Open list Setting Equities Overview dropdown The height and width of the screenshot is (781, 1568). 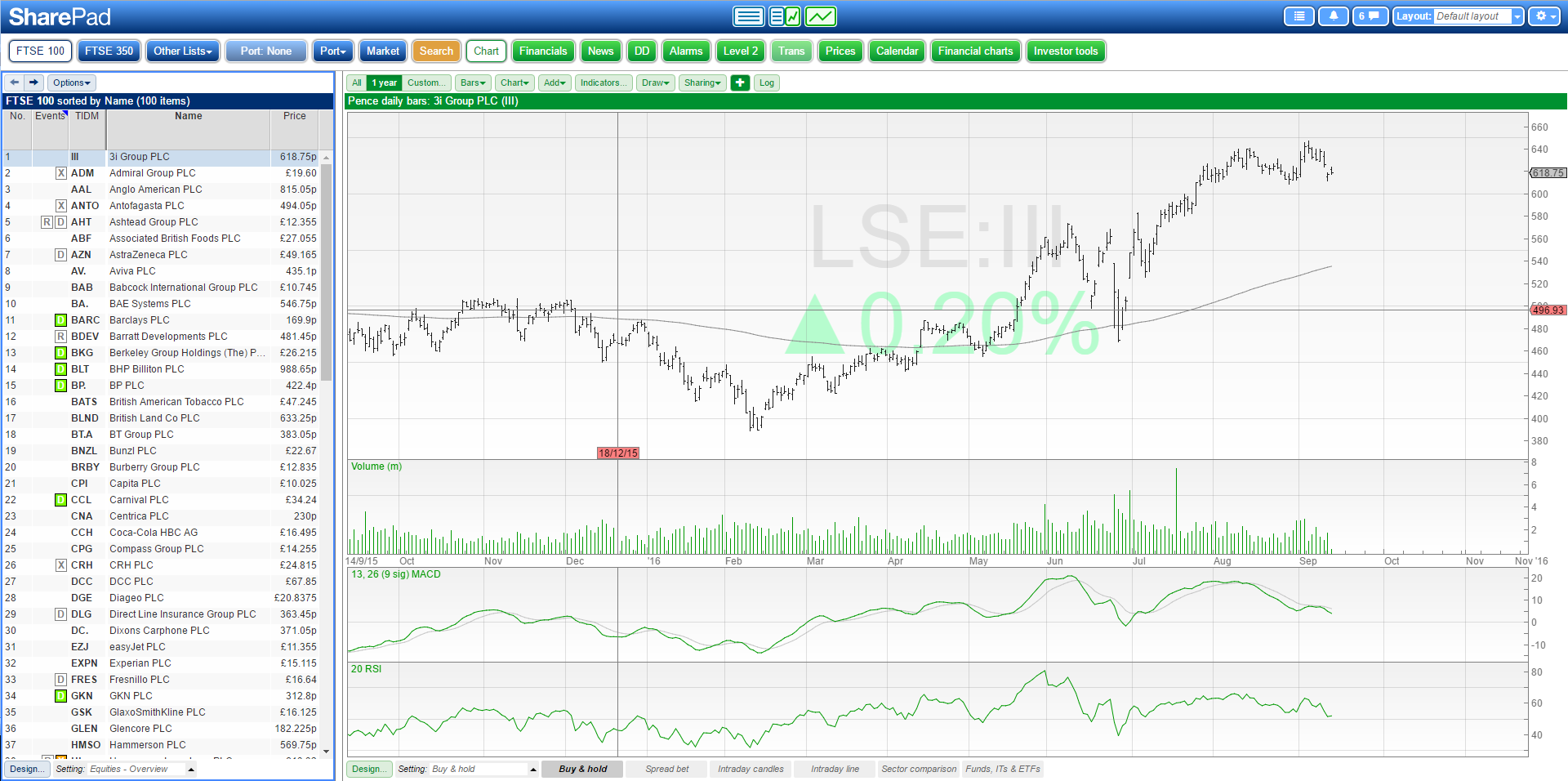click(x=125, y=769)
